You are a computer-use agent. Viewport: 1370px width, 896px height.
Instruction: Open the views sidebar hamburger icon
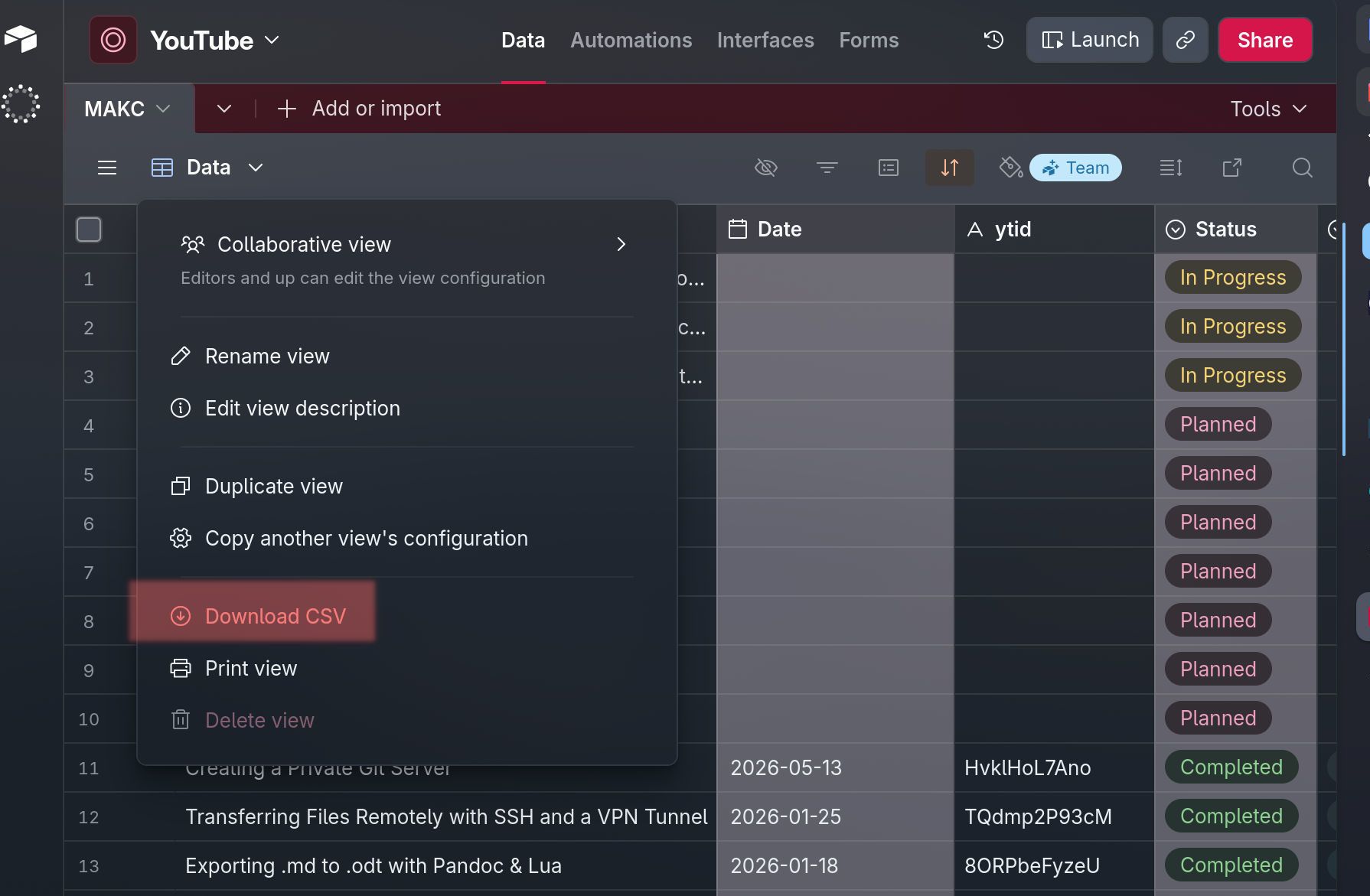[107, 168]
